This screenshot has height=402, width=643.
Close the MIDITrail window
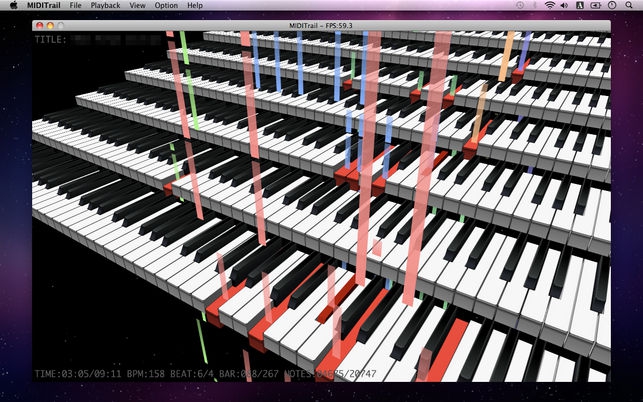[40, 25]
